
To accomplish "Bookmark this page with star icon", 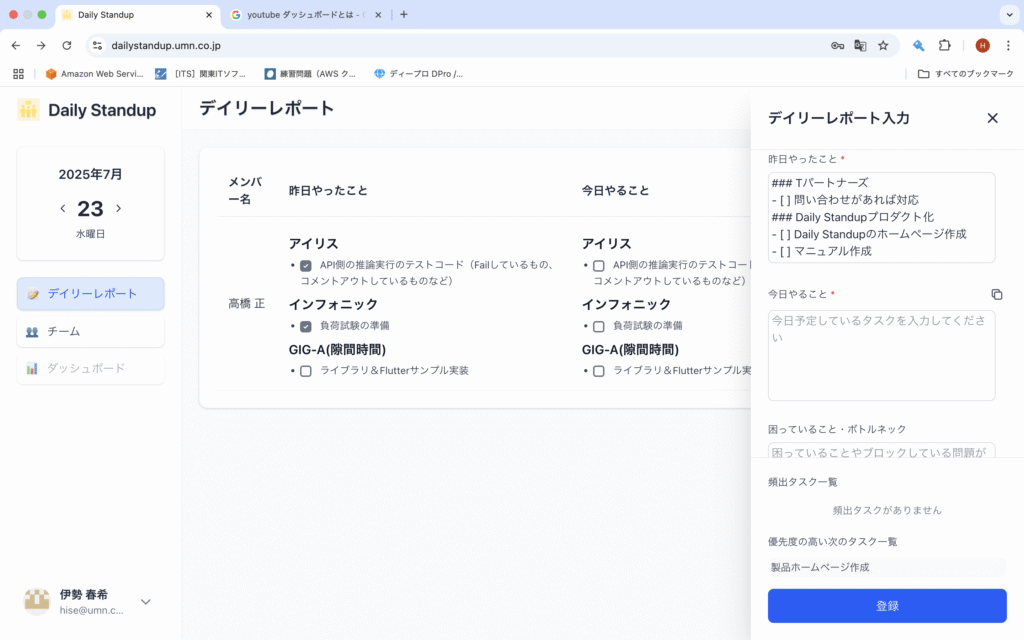I will coord(883,45).
